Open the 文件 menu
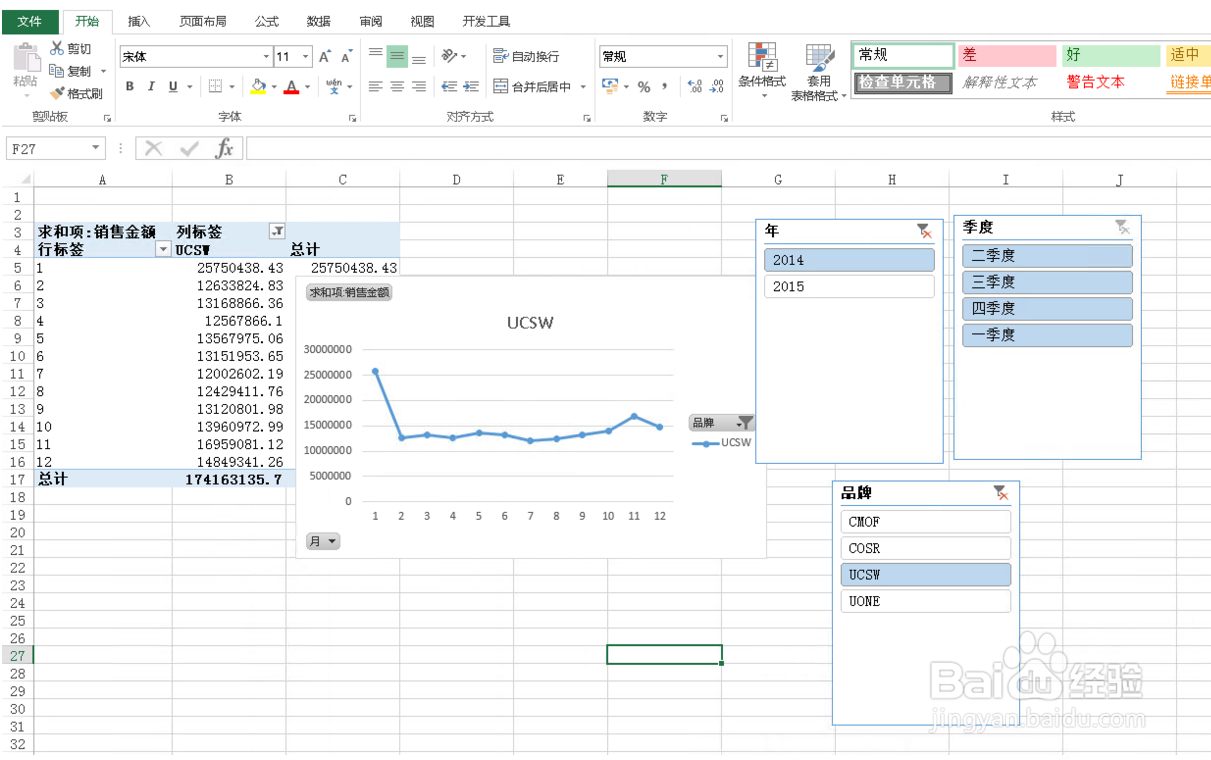Viewport: 1211px width, 760px height. (x=30, y=21)
